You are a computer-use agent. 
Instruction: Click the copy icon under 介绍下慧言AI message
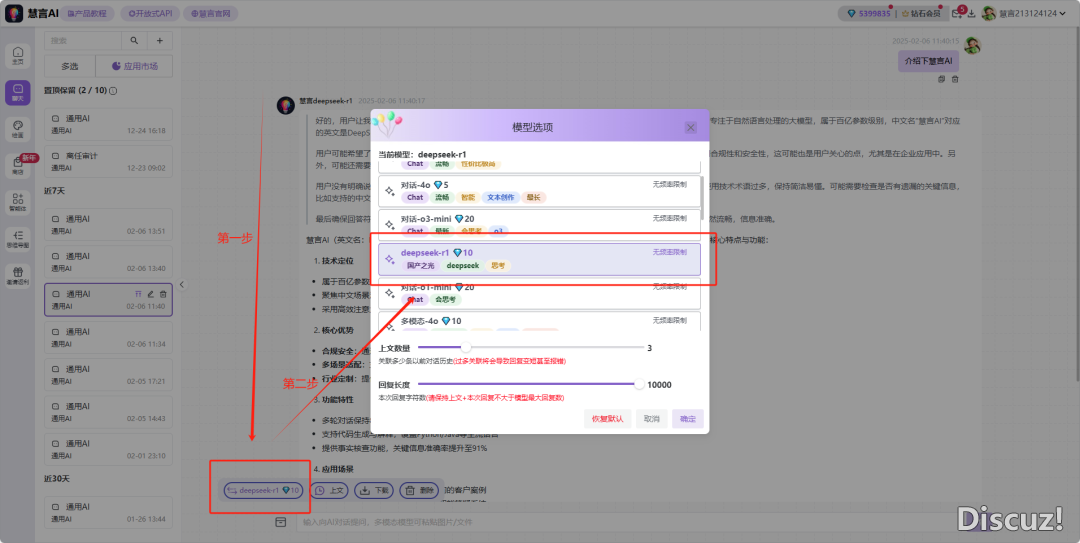(942, 79)
